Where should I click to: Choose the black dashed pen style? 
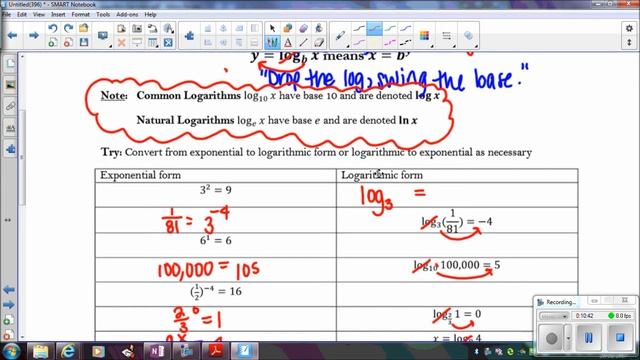(405, 42)
